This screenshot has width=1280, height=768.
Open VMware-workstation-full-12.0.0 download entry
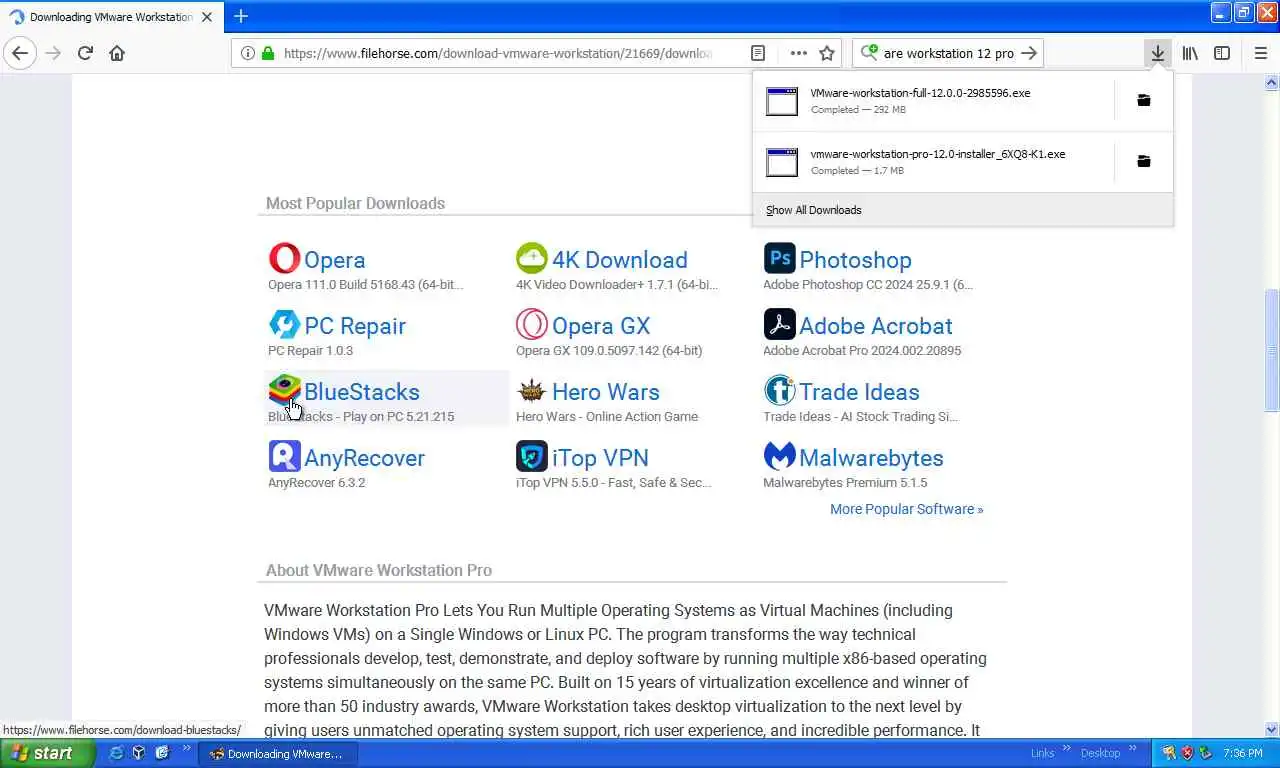(x=932, y=100)
